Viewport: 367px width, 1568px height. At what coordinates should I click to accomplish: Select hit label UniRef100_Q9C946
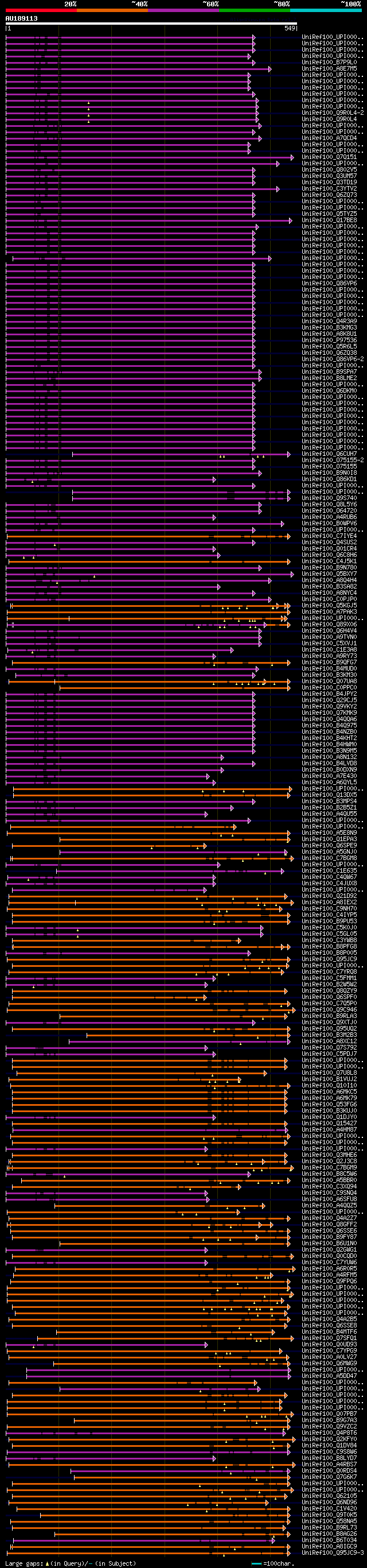tap(329, 1010)
